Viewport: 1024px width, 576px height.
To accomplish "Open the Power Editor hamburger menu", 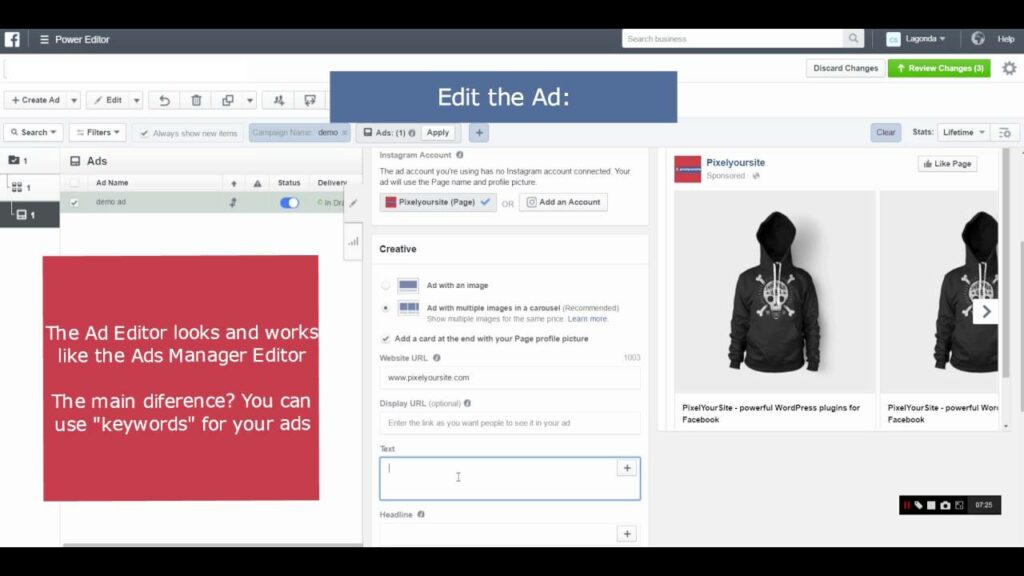I will point(44,39).
